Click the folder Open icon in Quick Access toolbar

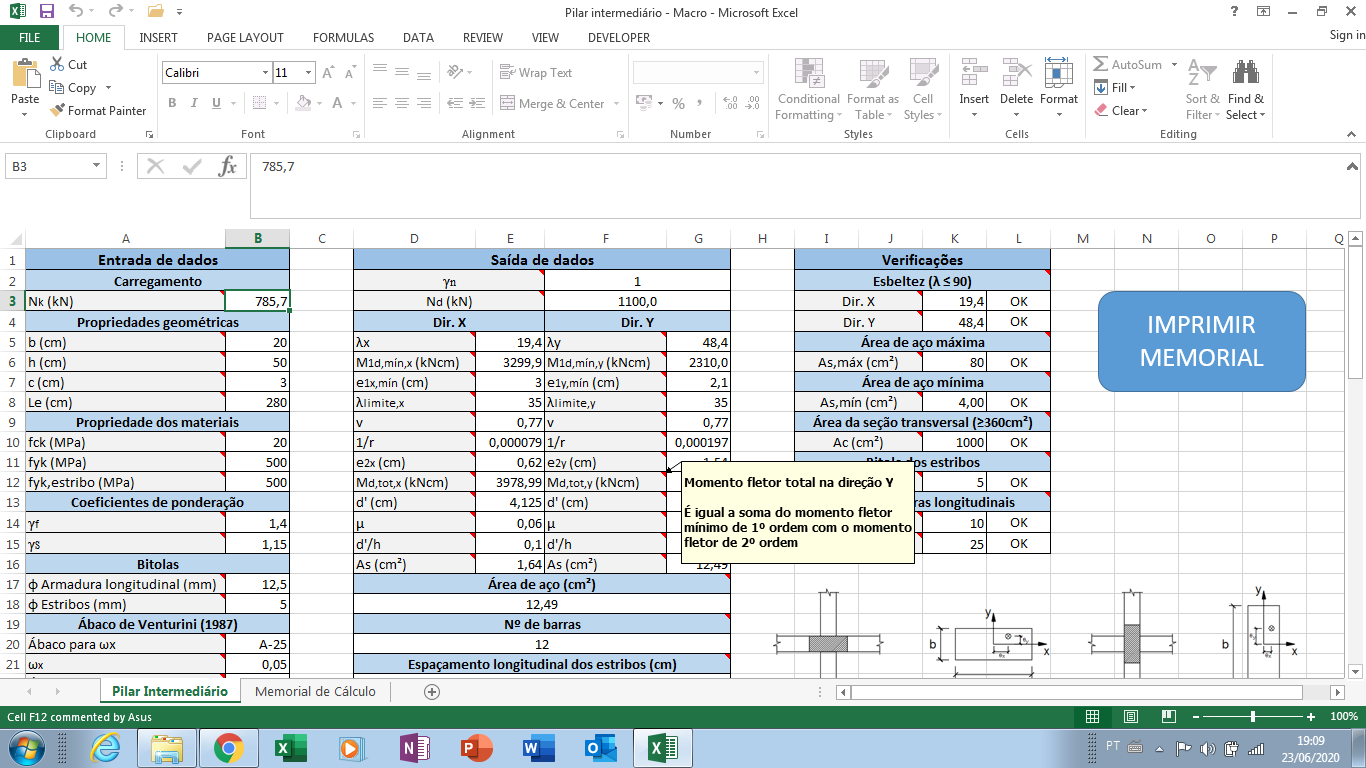tap(155, 11)
